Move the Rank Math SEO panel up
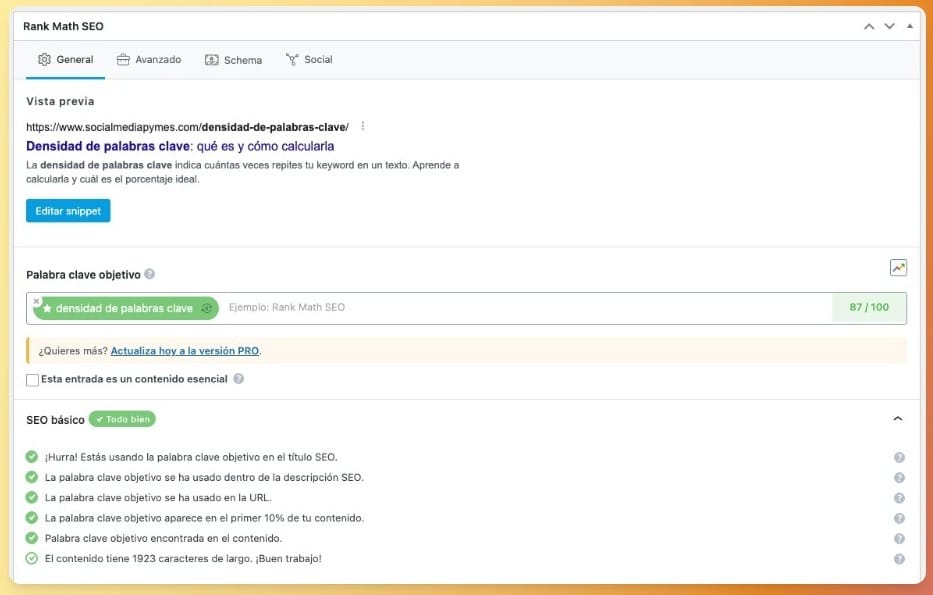 pyautogui.click(x=869, y=26)
